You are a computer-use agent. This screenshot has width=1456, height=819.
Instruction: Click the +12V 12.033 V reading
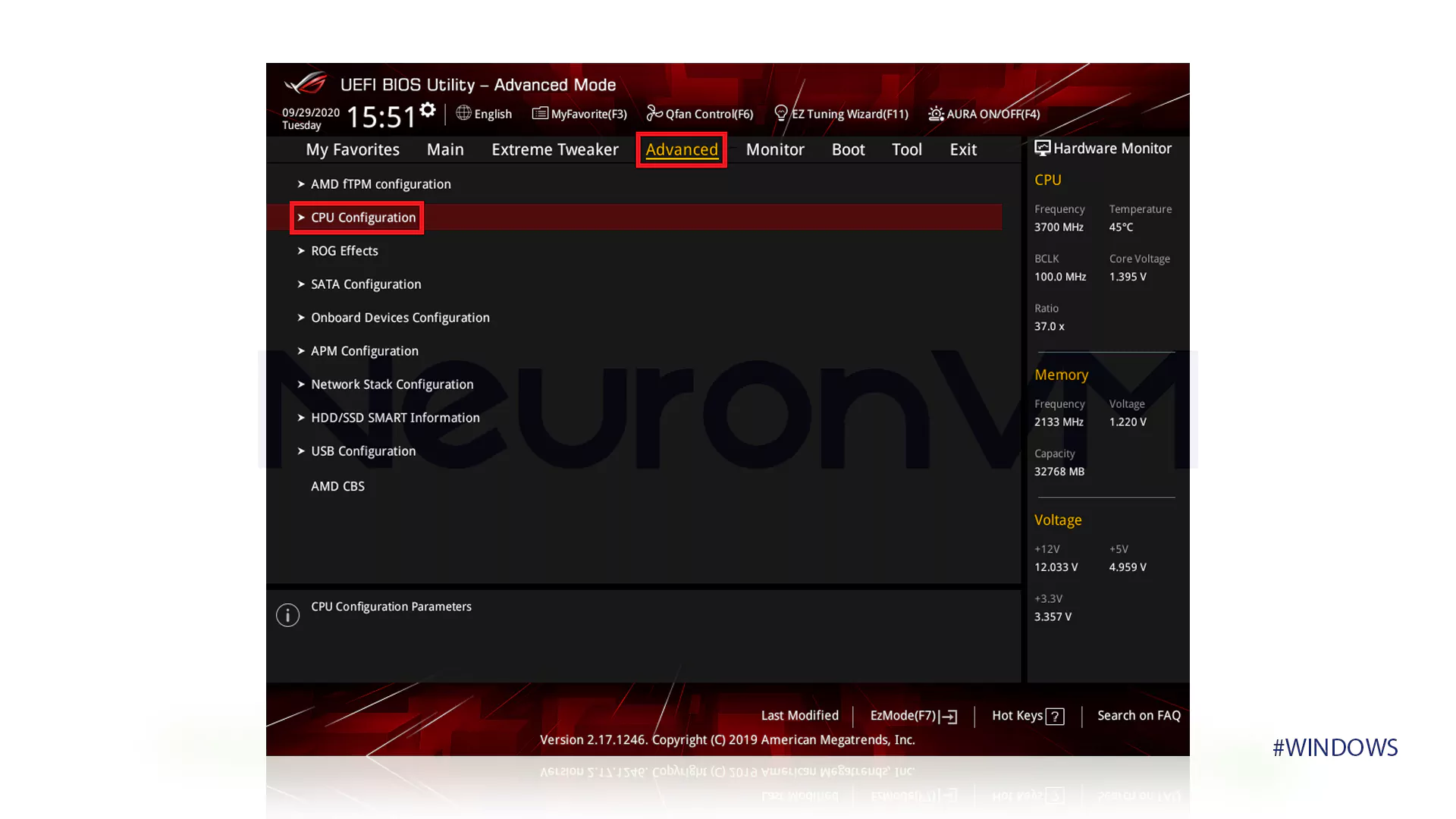pyautogui.click(x=1056, y=567)
